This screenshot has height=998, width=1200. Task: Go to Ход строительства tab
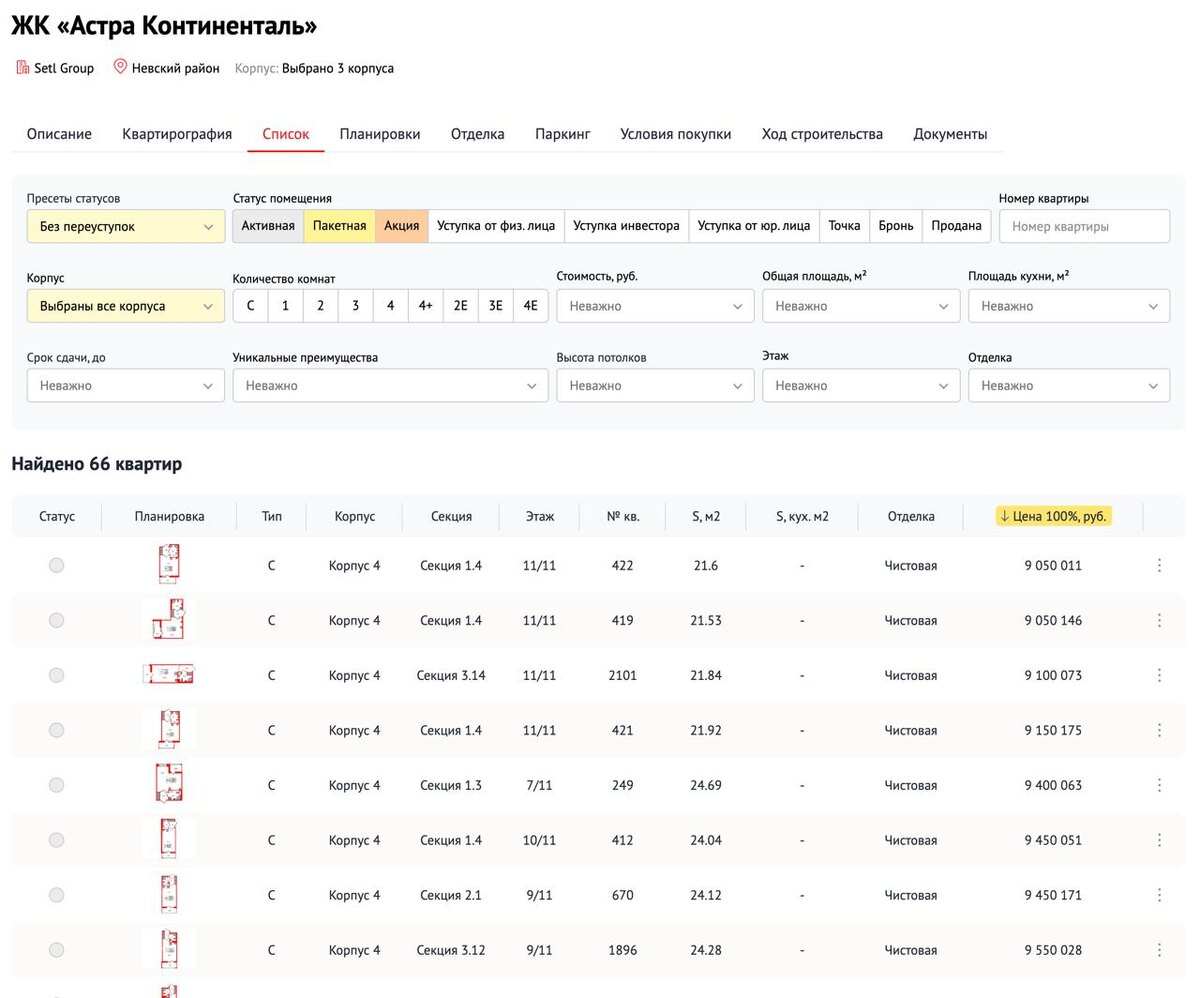[x=822, y=134]
